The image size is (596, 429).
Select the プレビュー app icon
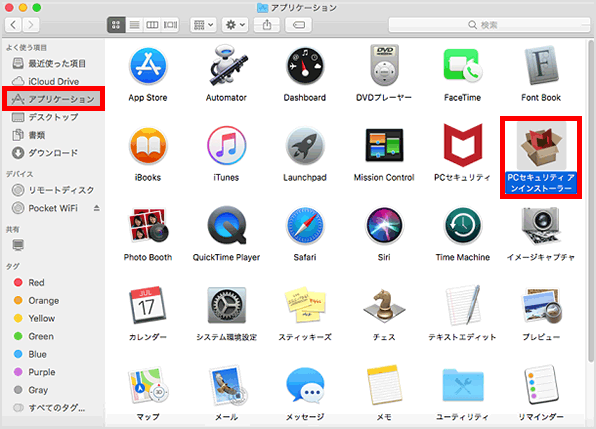pyautogui.click(x=541, y=306)
